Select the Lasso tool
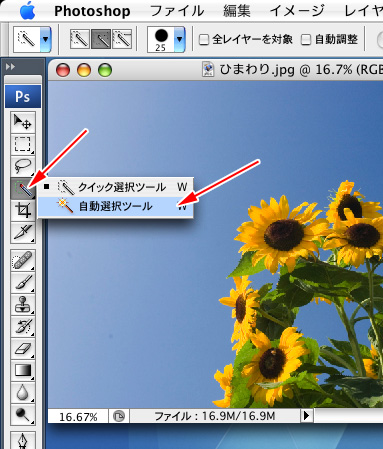Image resolution: width=383 pixels, height=449 pixels. 23,166
